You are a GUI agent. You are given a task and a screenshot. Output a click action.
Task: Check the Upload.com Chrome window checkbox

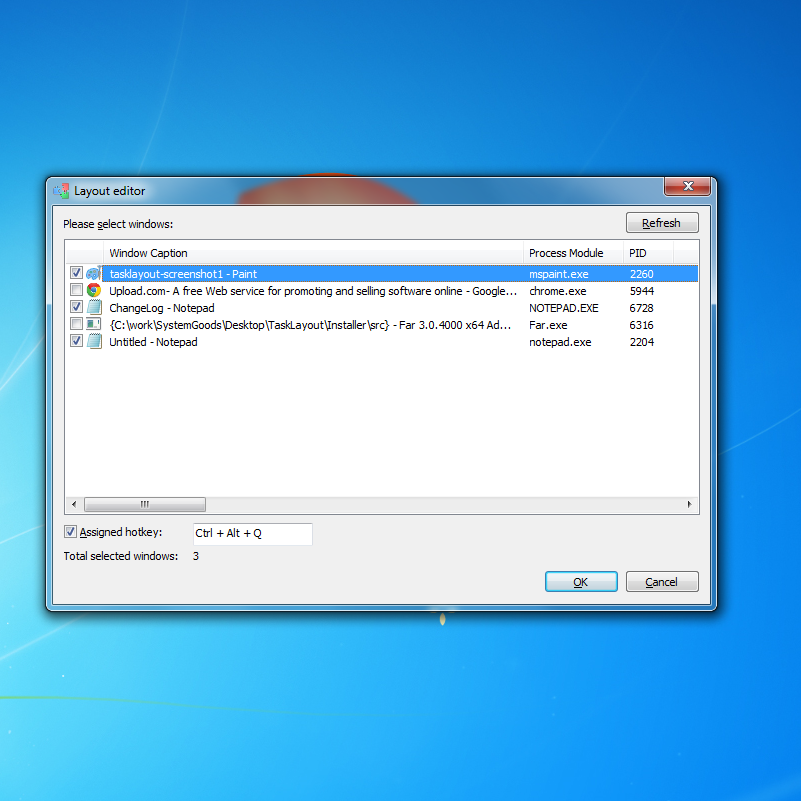click(76, 290)
